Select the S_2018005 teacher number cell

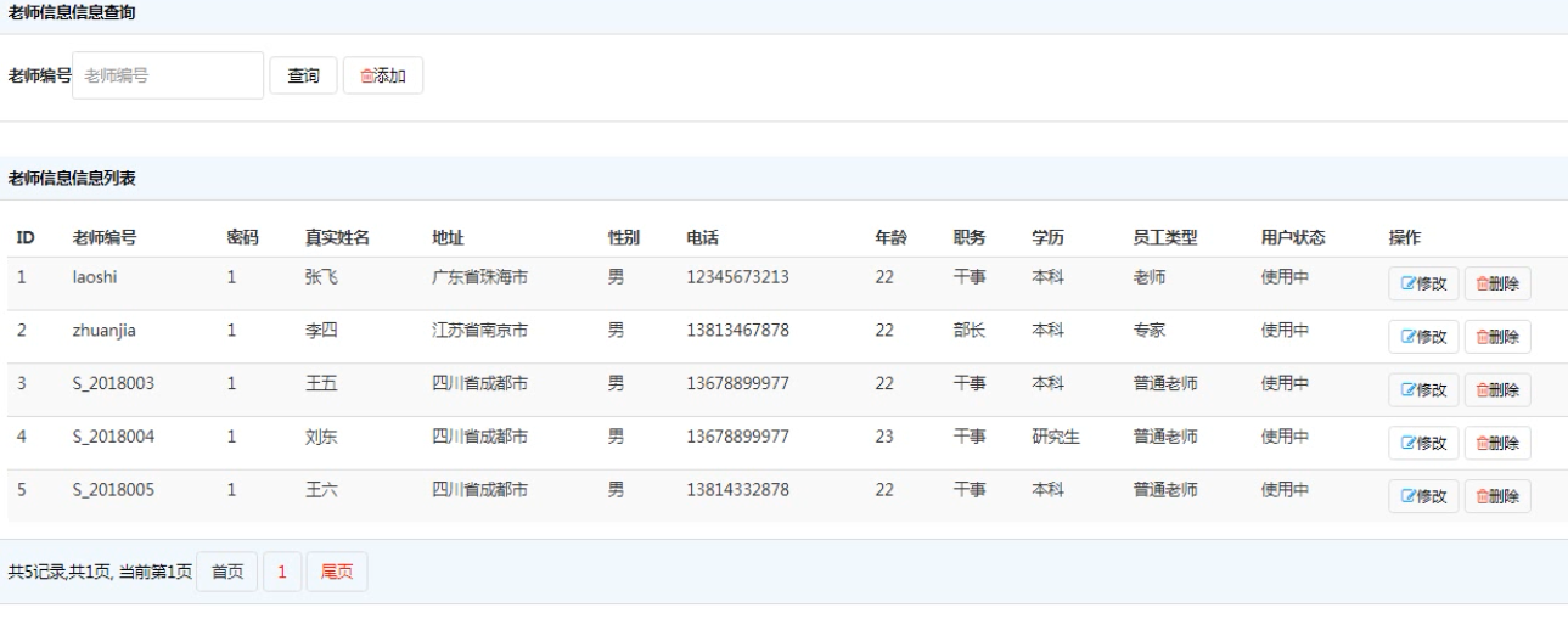113,489
